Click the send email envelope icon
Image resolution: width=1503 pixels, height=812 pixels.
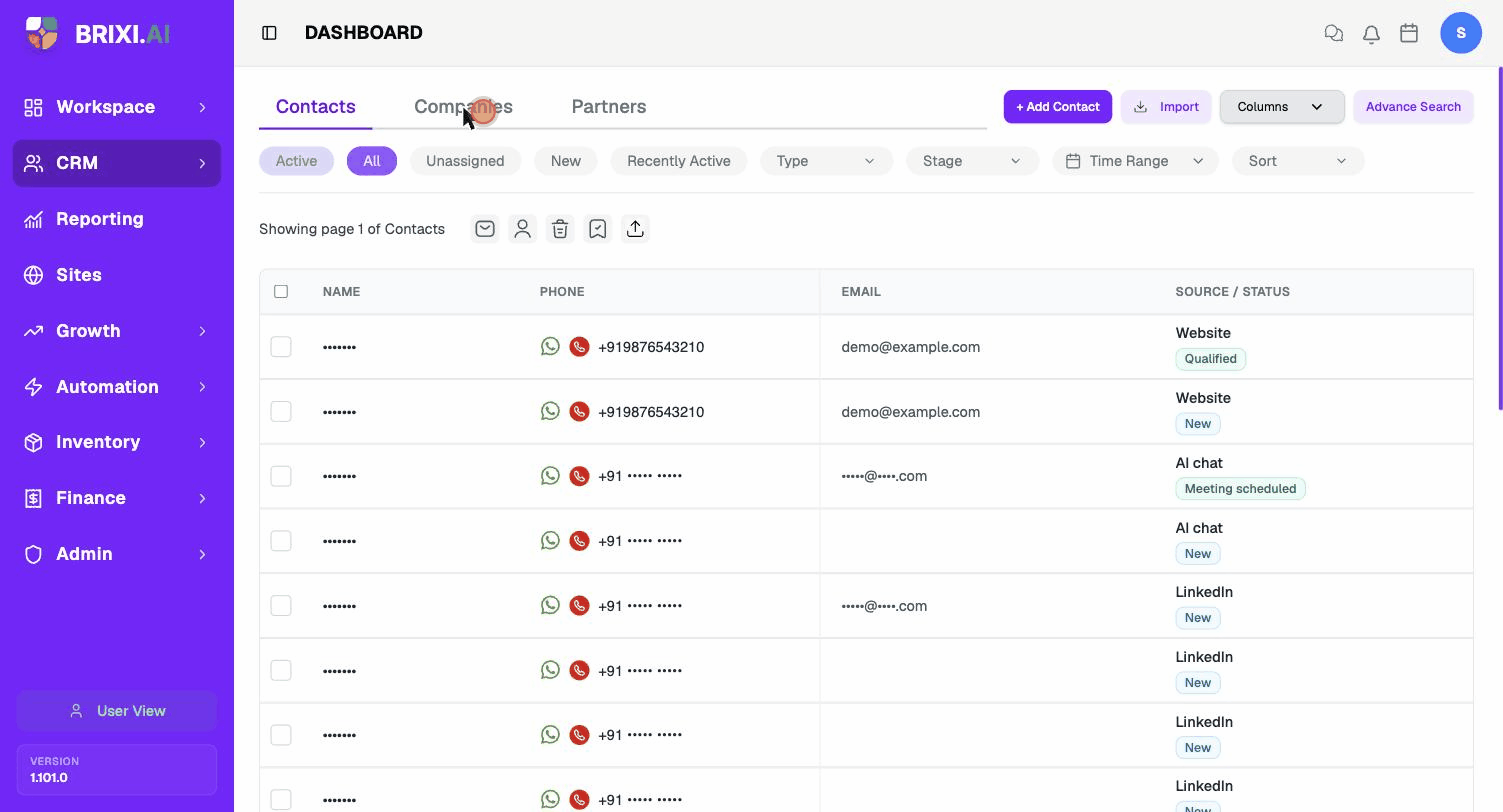[x=485, y=229]
